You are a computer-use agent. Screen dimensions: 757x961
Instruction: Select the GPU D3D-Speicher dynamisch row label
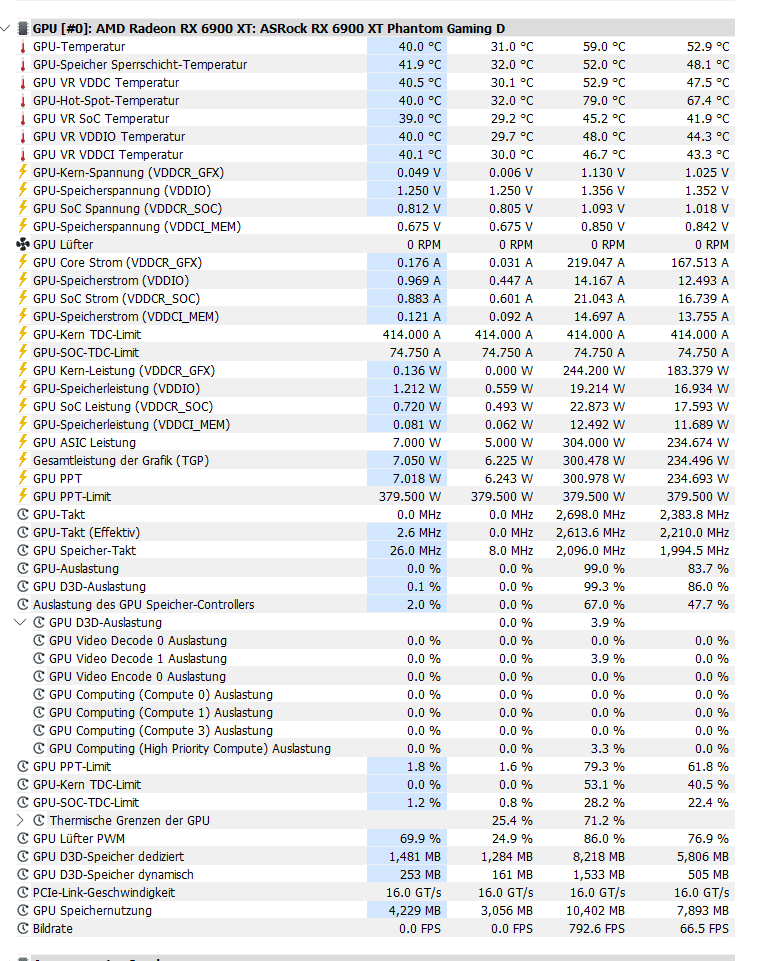(113, 875)
